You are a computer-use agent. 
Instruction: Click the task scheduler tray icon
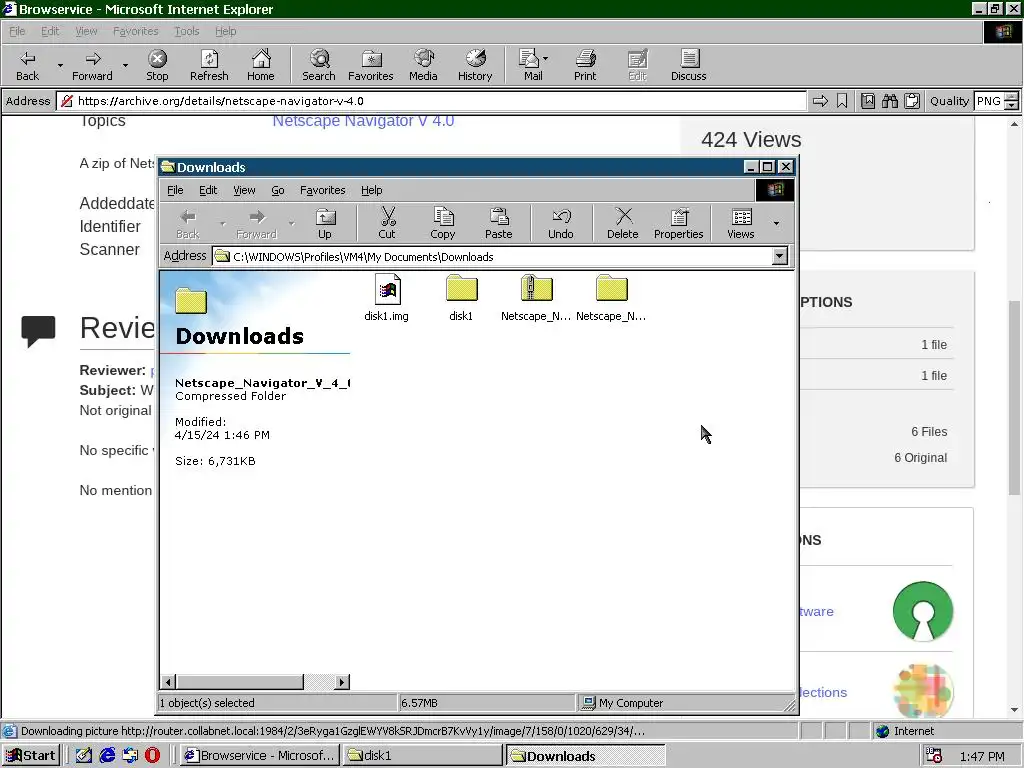[935, 756]
